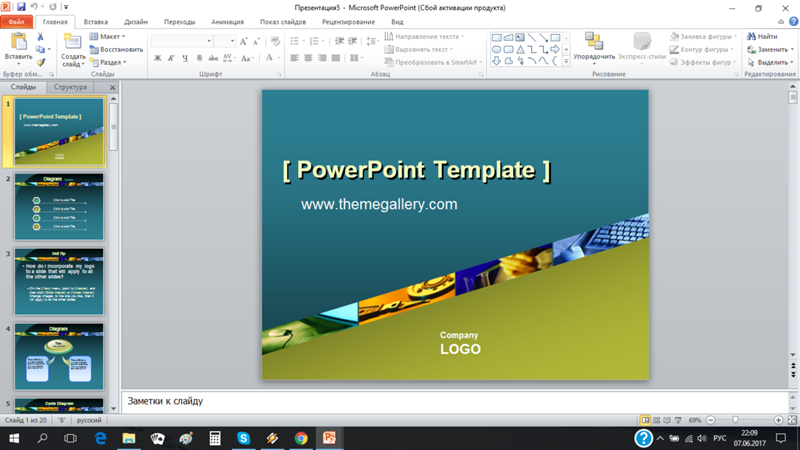The image size is (800, 450).
Task: Toggle underline Ч formatting
Action: (x=185, y=58)
